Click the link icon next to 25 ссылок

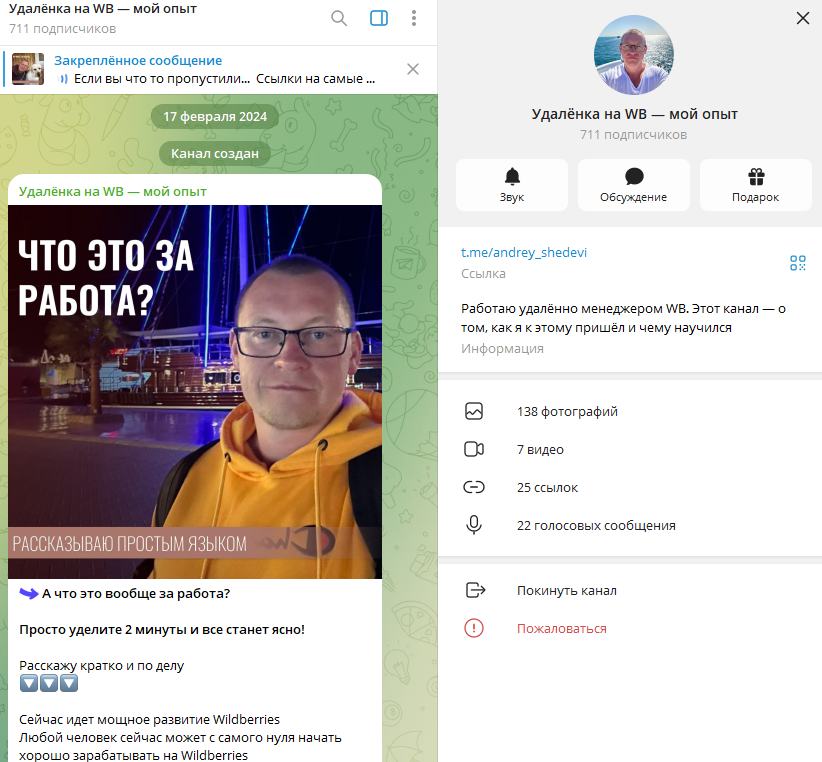[474, 487]
